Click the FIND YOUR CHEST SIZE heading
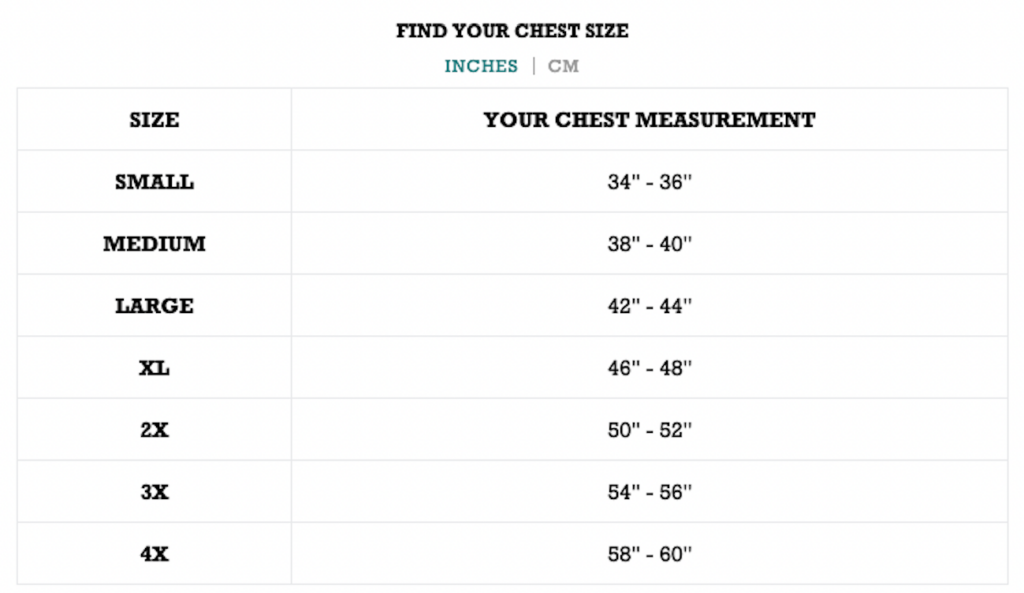The width and height of the screenshot is (1024, 593). point(512,31)
